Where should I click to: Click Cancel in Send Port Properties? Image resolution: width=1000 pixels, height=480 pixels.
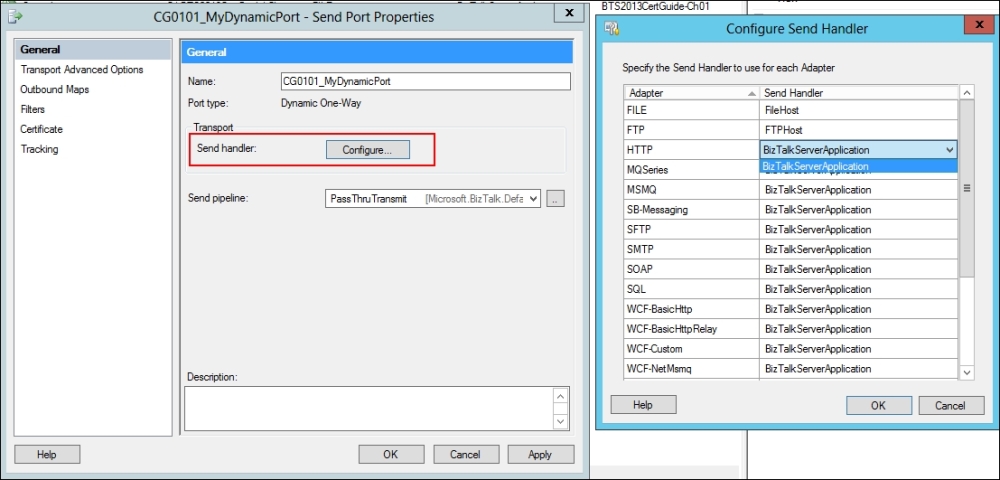coord(466,455)
